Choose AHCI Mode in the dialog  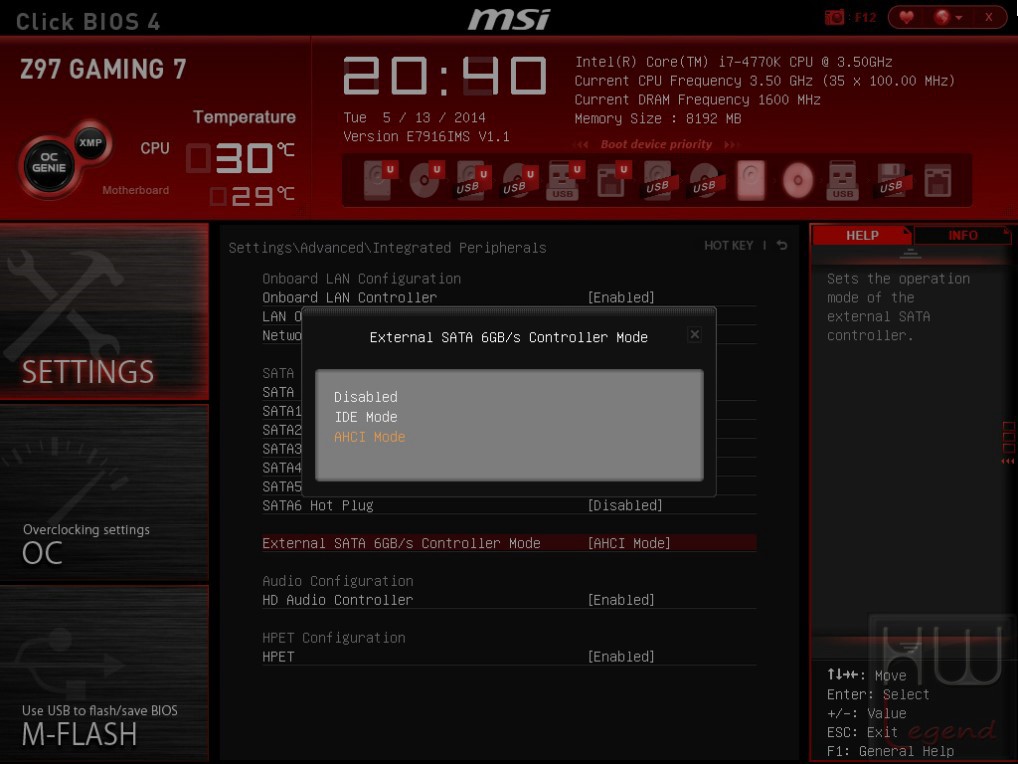point(369,437)
